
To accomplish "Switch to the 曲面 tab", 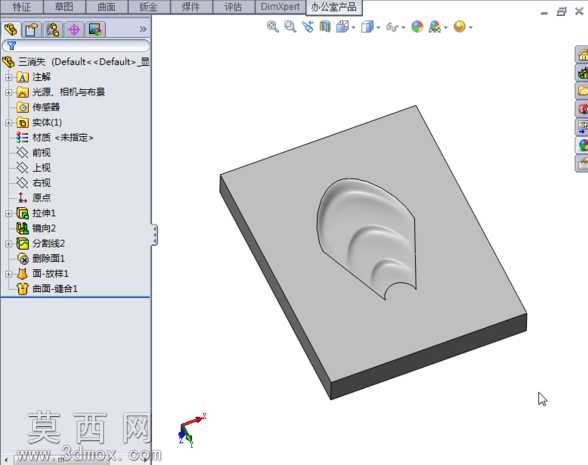I will click(106, 7).
